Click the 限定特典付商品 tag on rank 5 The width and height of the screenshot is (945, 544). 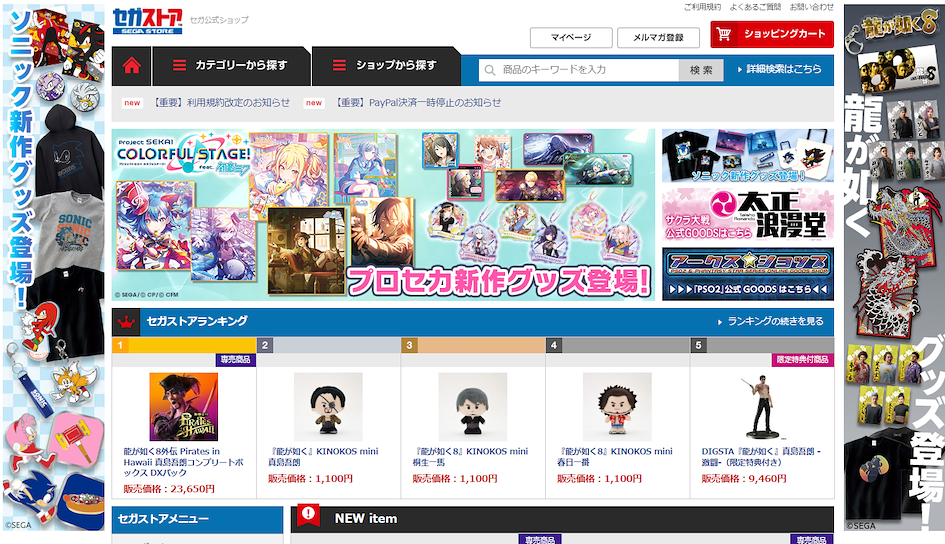(x=803, y=360)
